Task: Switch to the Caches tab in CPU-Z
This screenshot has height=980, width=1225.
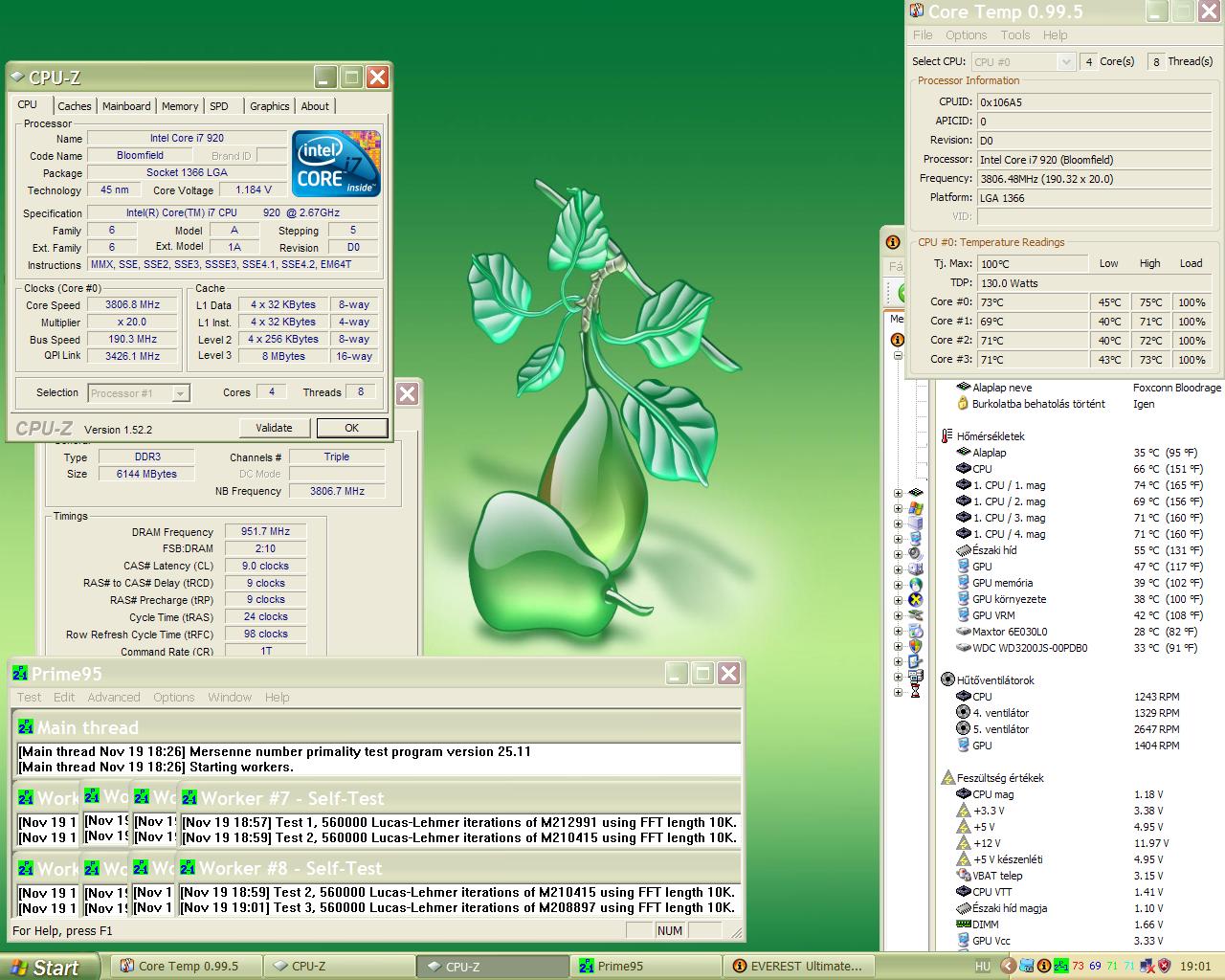Action: (x=74, y=106)
